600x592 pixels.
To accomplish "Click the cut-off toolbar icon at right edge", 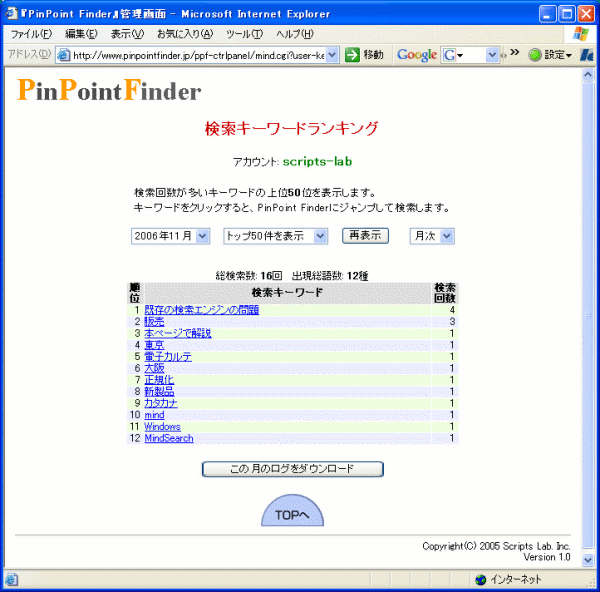I will 586,55.
